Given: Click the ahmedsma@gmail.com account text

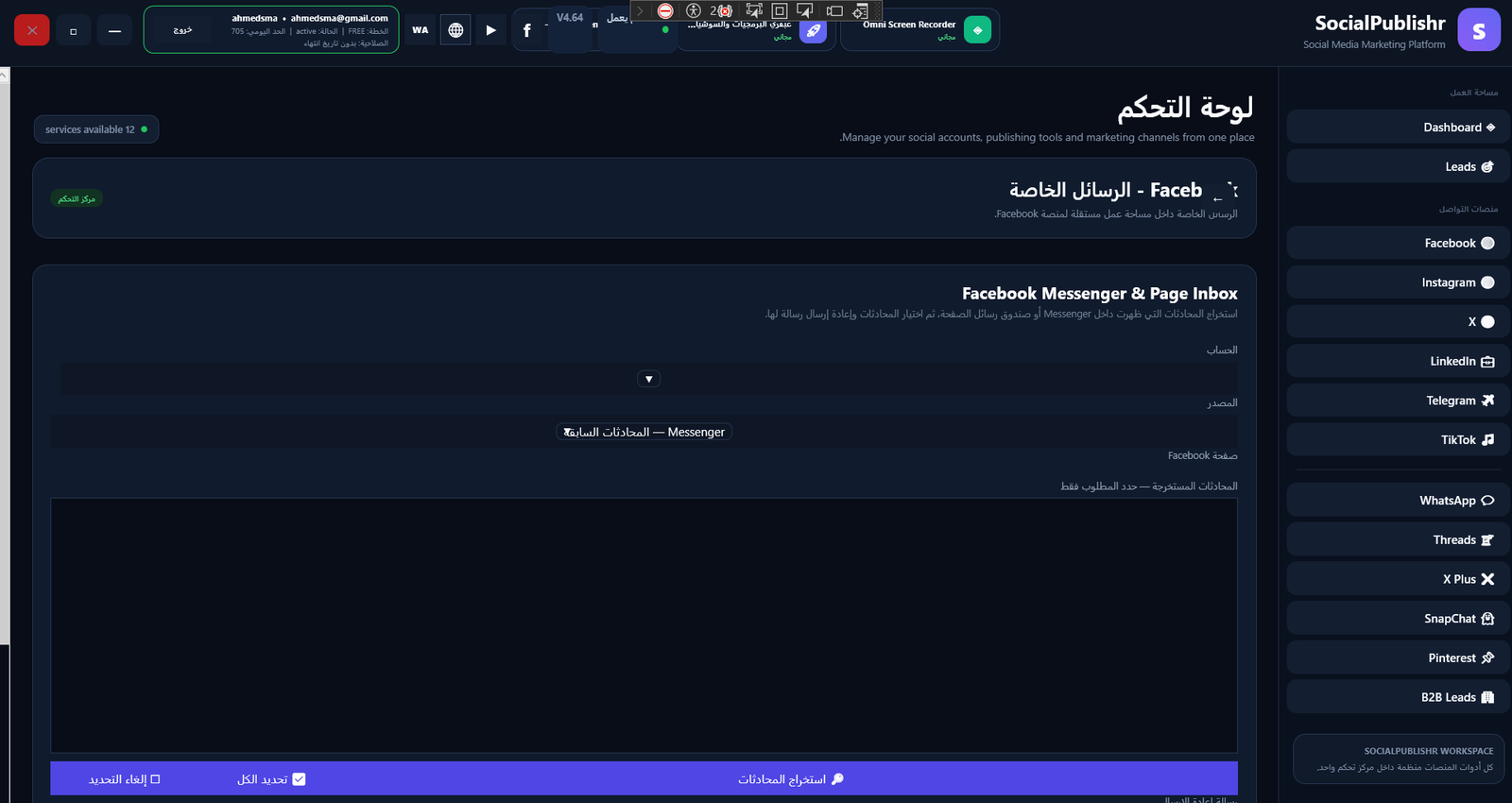Looking at the screenshot, I should pyautogui.click(x=339, y=18).
